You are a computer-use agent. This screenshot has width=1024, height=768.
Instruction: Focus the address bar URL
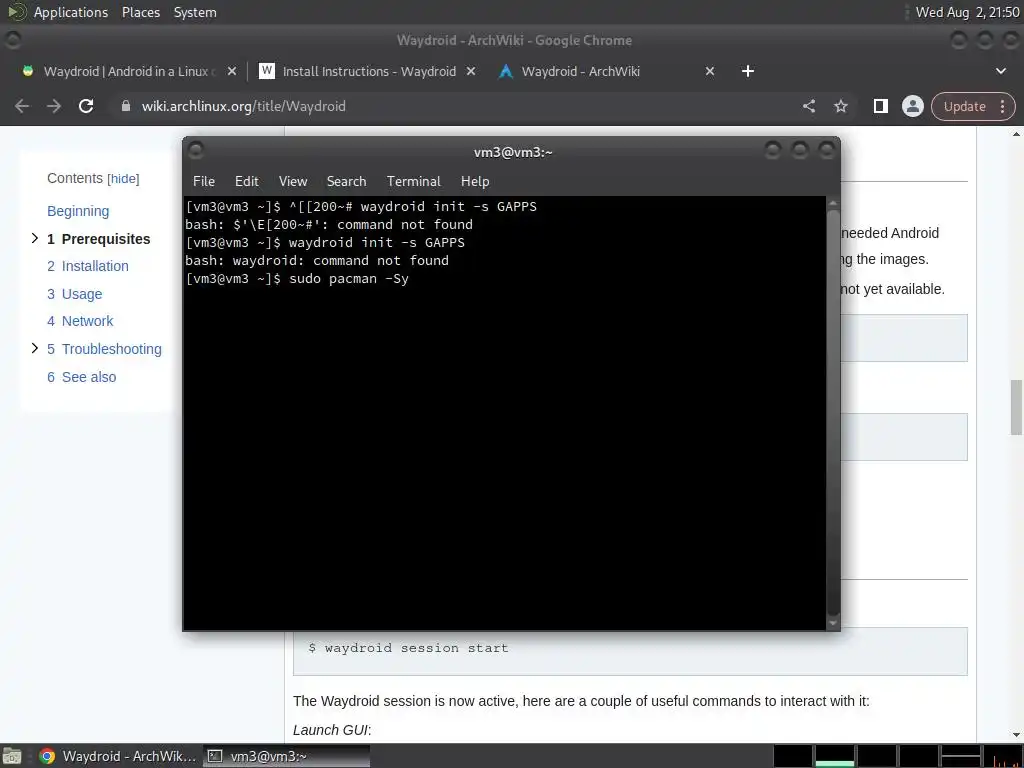(x=244, y=106)
